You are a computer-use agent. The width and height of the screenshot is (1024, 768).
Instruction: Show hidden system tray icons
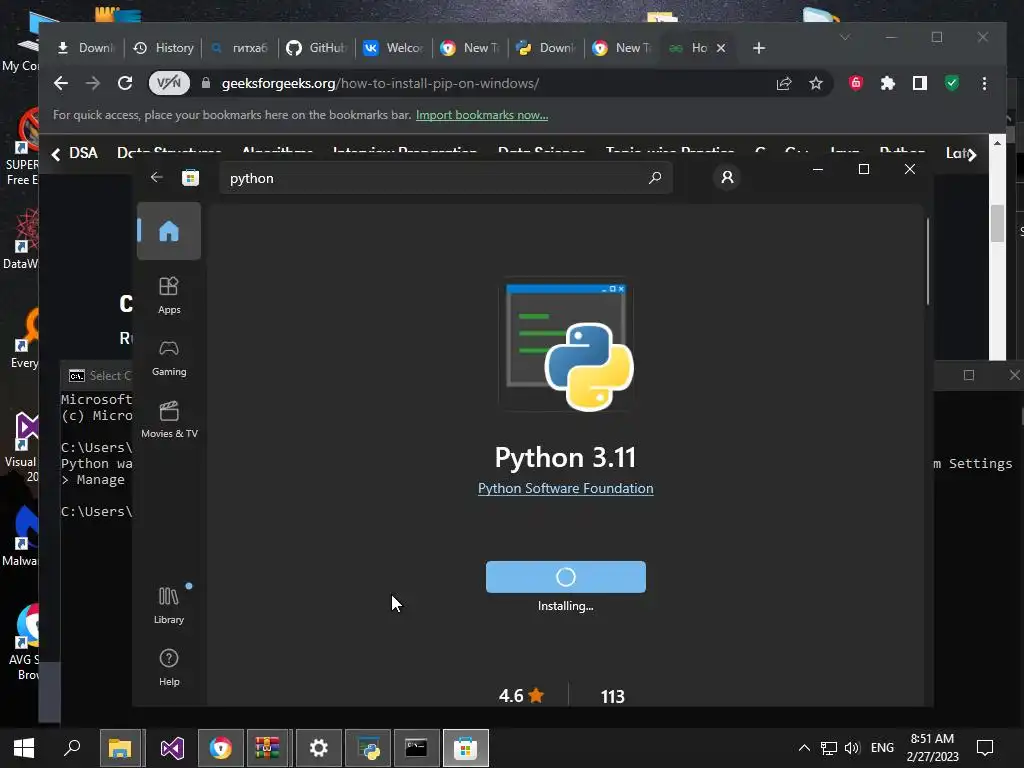805,748
